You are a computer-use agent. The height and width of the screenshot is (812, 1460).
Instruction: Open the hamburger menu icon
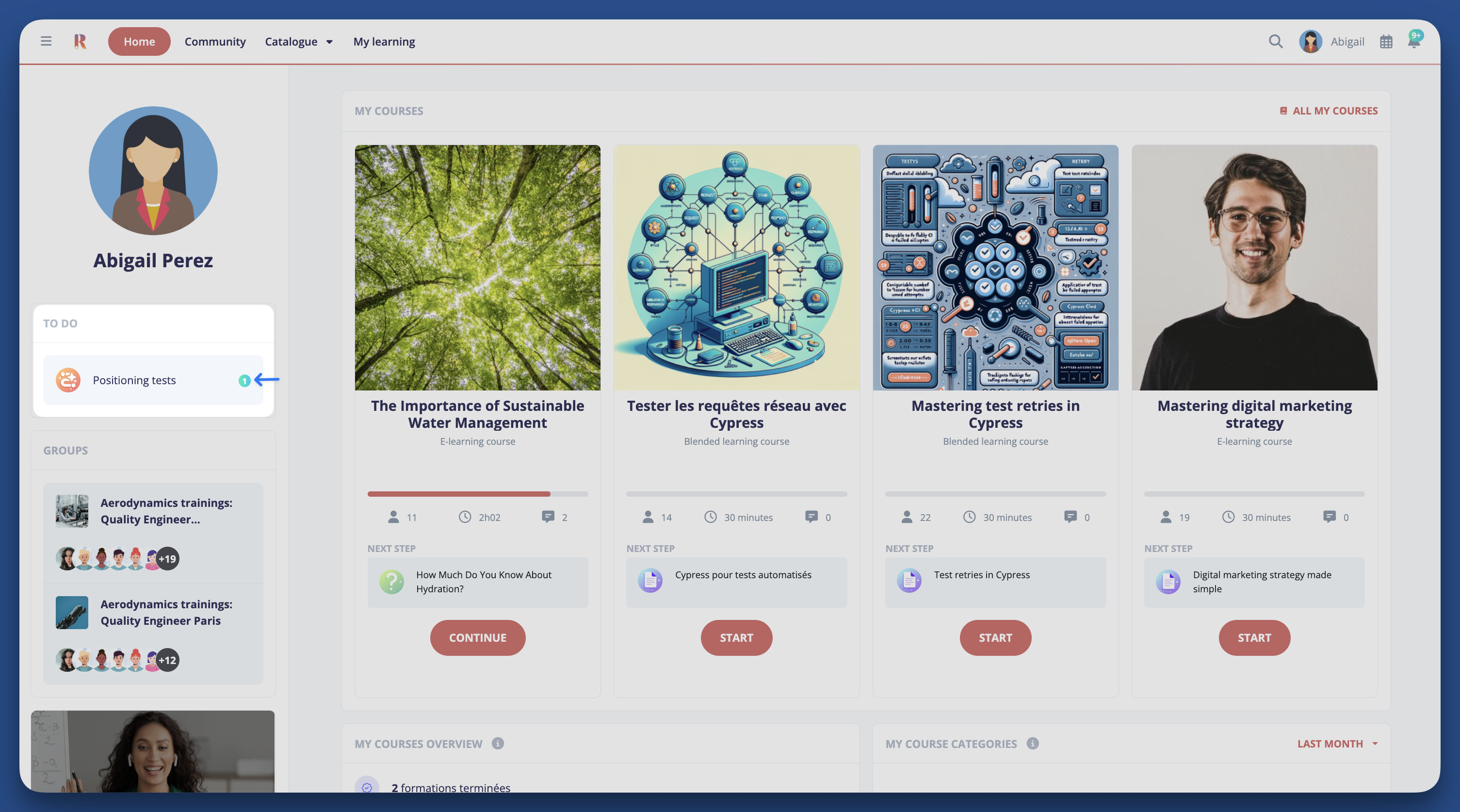(x=46, y=41)
